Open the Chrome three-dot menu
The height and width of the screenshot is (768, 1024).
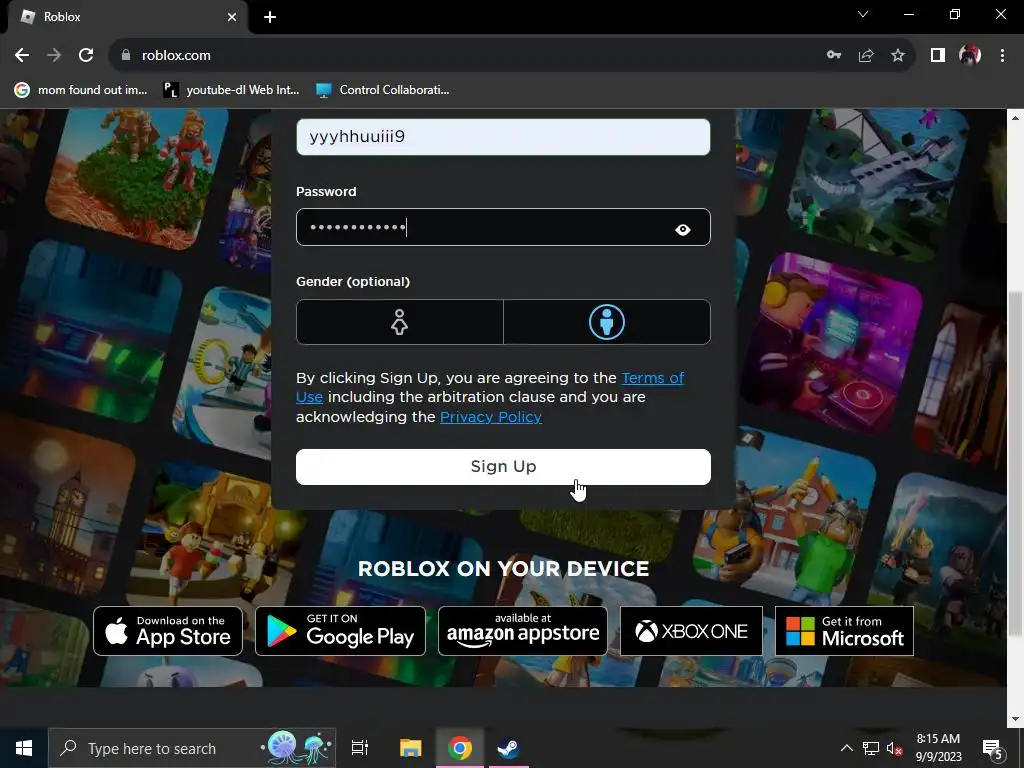pos(1002,56)
